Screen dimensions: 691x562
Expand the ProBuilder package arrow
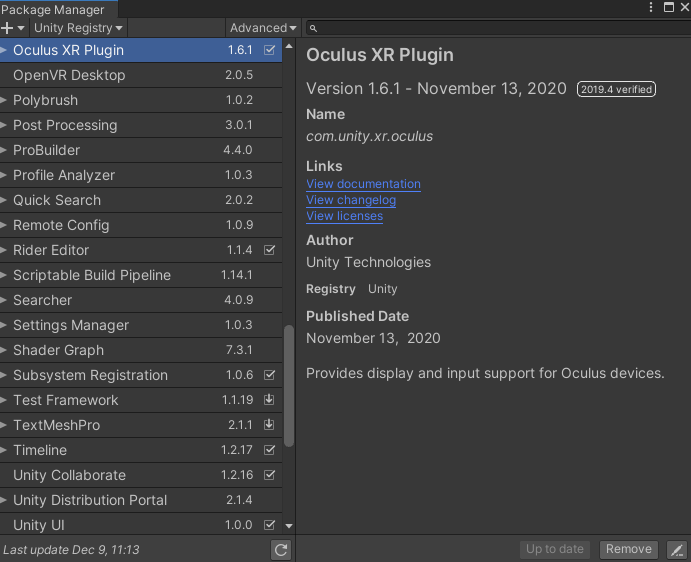click(x=4, y=150)
